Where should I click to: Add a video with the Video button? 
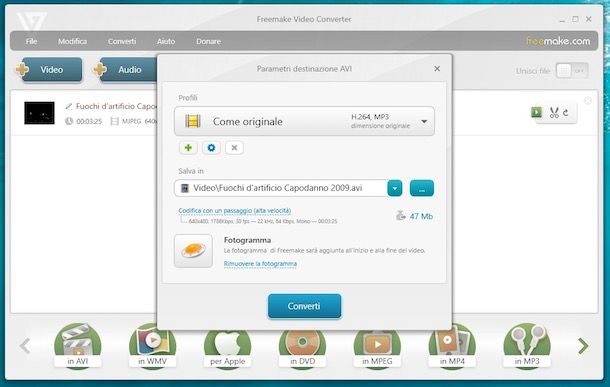click(51, 70)
